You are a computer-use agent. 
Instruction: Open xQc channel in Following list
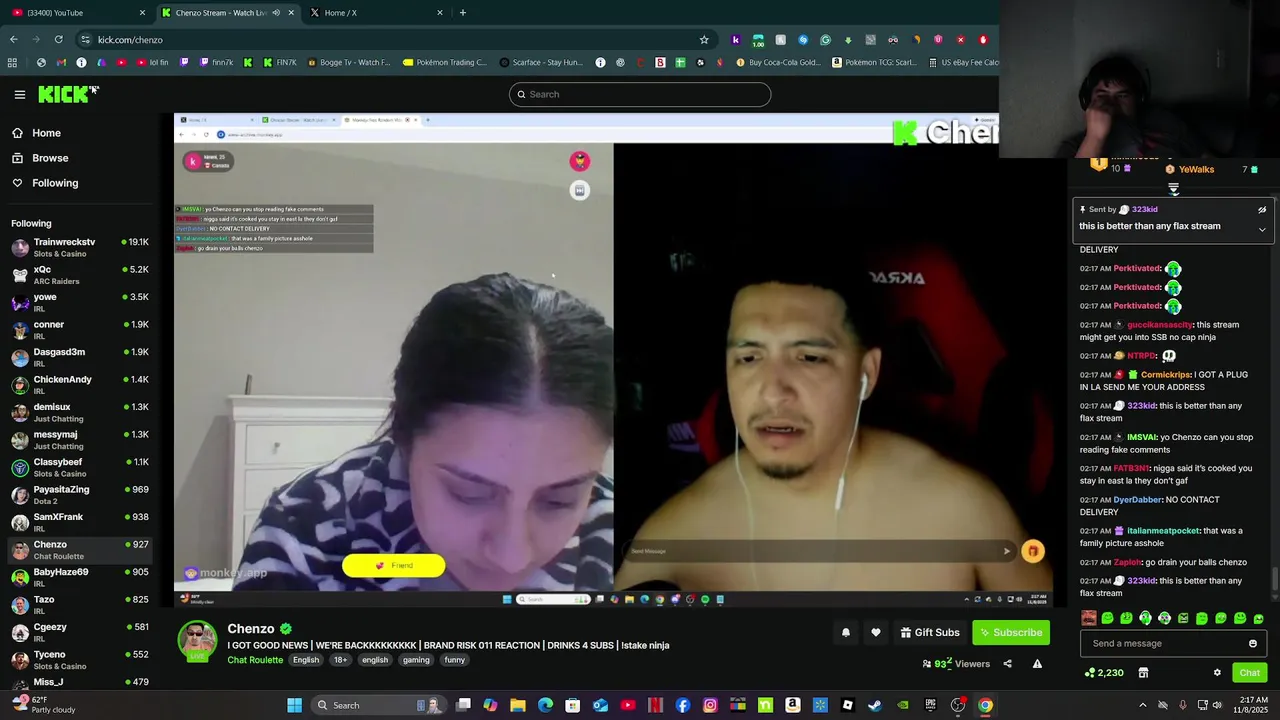point(80,275)
